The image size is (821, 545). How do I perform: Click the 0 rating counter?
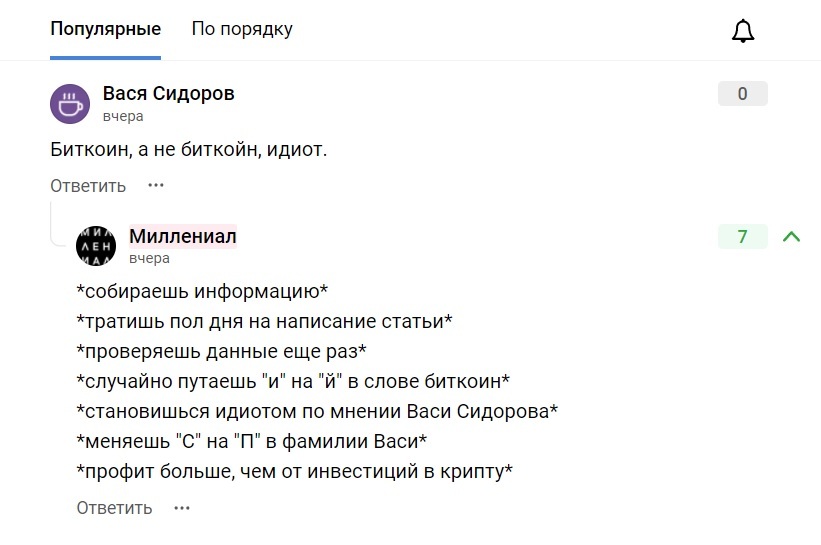pyautogui.click(x=742, y=94)
